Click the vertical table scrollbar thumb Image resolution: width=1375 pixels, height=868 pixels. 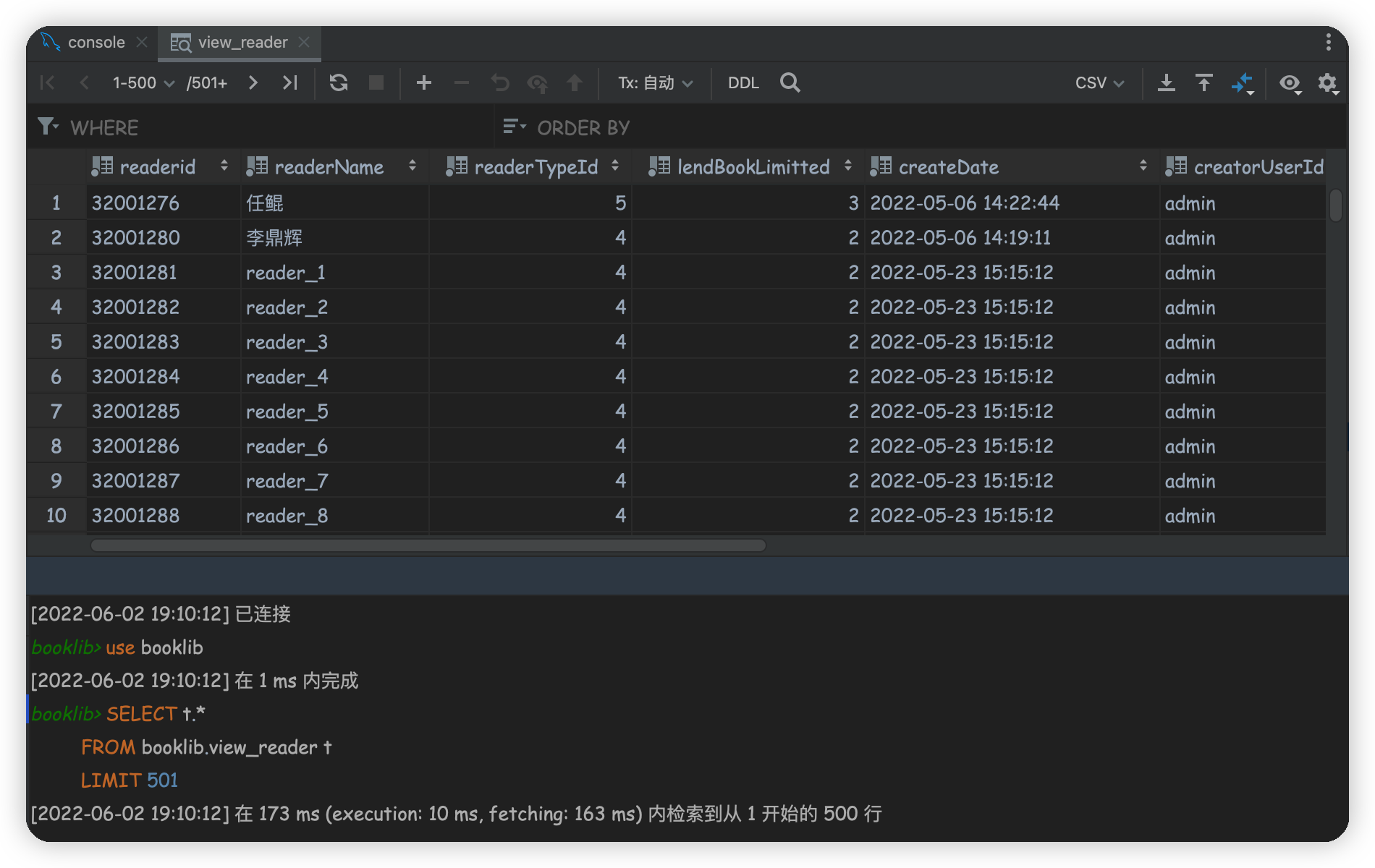pyautogui.click(x=1336, y=205)
